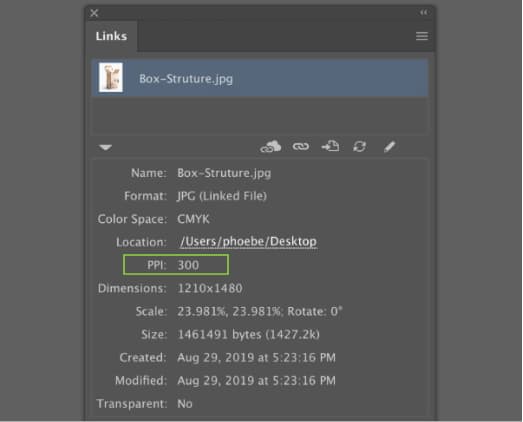Open the /Users/phoebe/Desktop location link
The height and width of the screenshot is (422, 523).
pyautogui.click(x=248, y=242)
